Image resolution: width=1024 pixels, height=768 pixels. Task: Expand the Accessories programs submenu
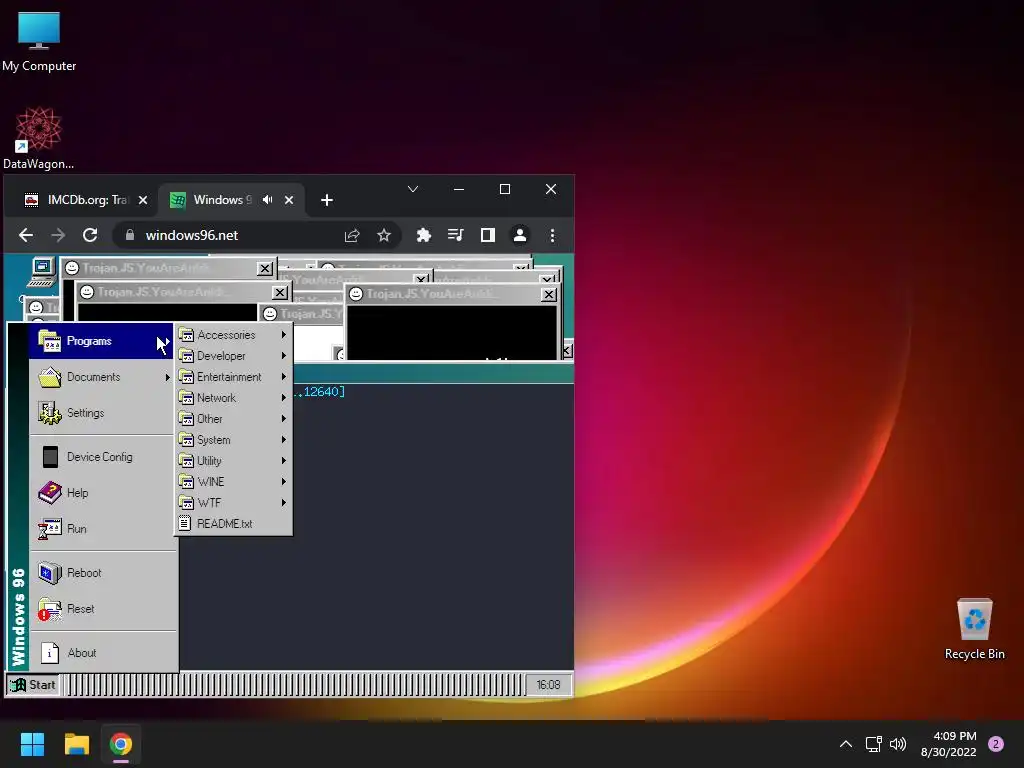(x=234, y=335)
